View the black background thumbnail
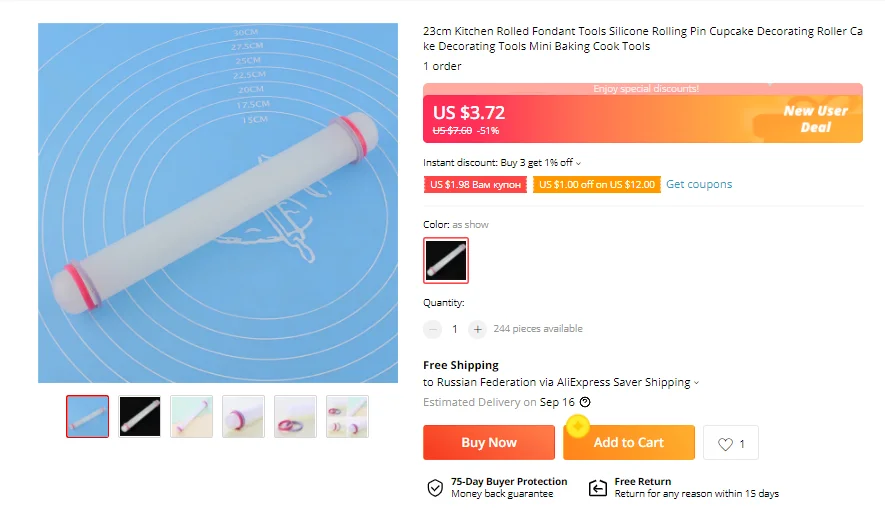 pyautogui.click(x=140, y=416)
